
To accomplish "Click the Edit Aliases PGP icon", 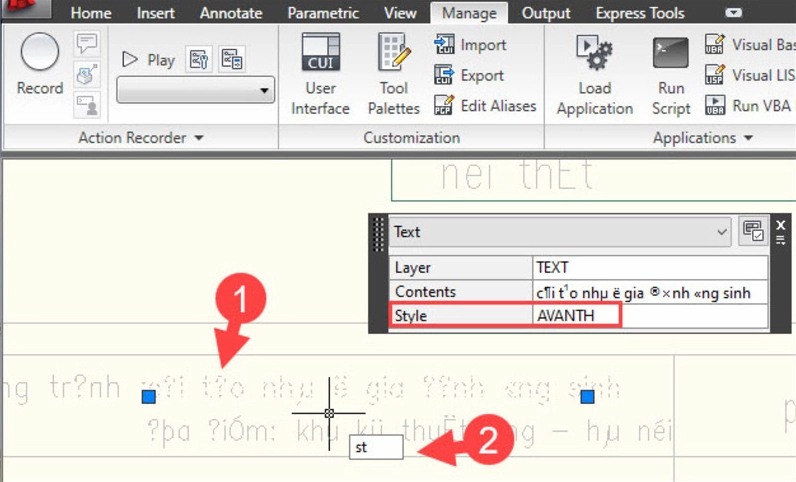I will [x=444, y=106].
